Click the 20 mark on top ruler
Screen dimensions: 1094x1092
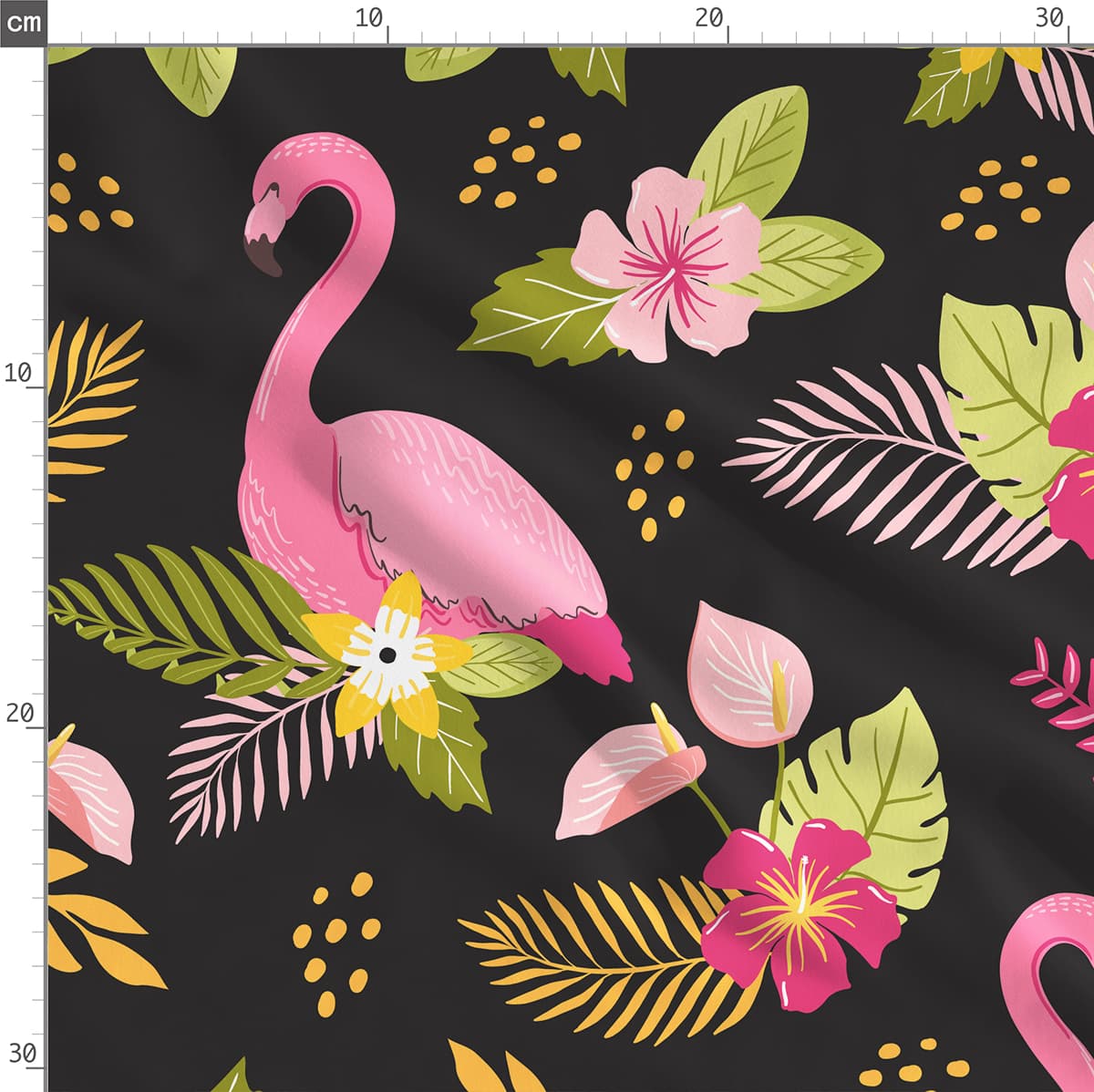[x=708, y=17]
